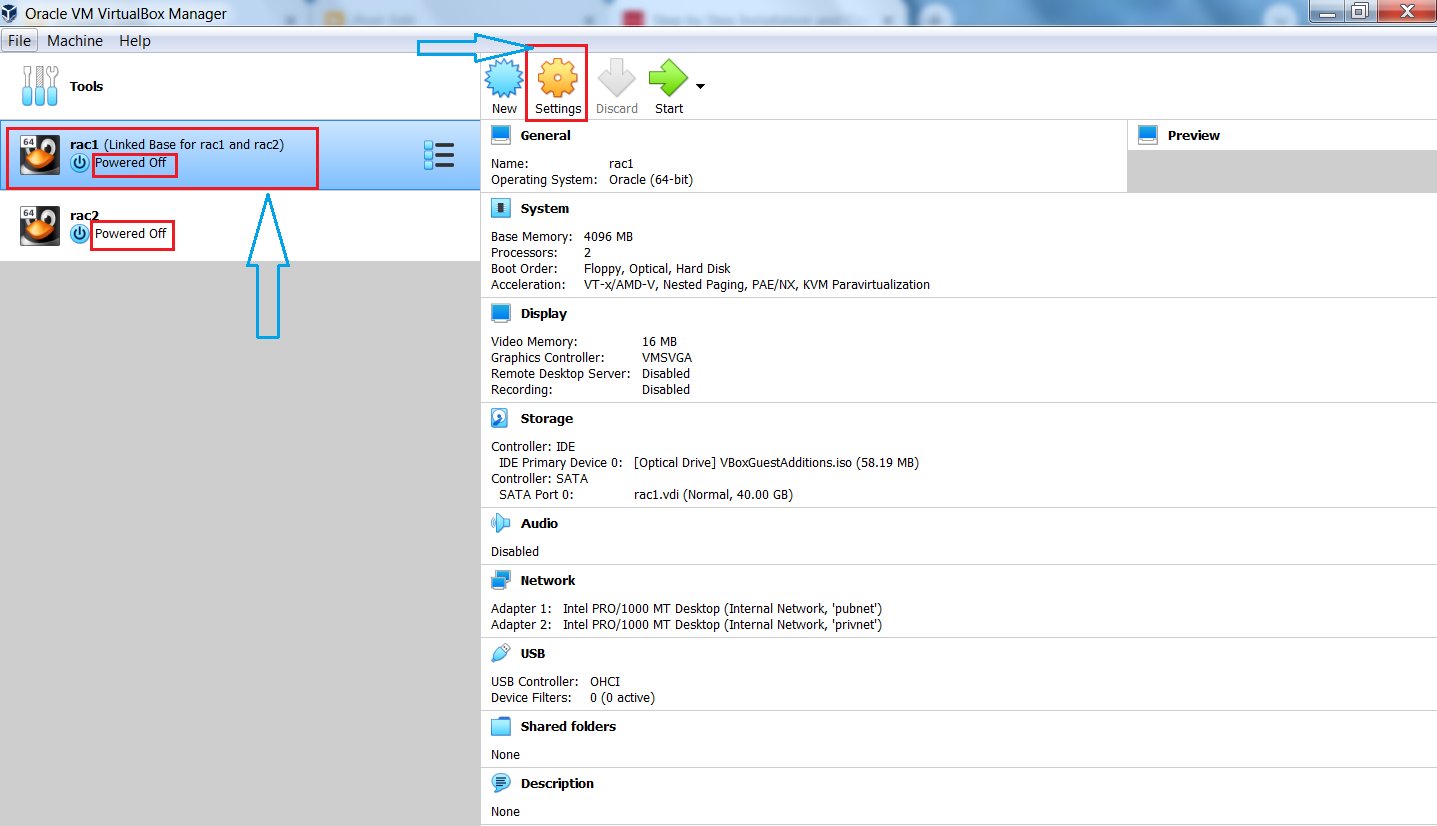The width and height of the screenshot is (1437, 826).
Task: Click the Shared folders folder icon
Action: coord(501,726)
